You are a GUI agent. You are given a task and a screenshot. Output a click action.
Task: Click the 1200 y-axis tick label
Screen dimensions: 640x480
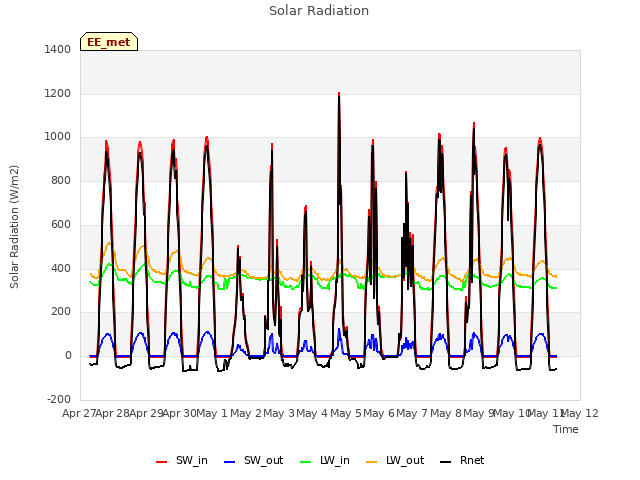point(58,93)
